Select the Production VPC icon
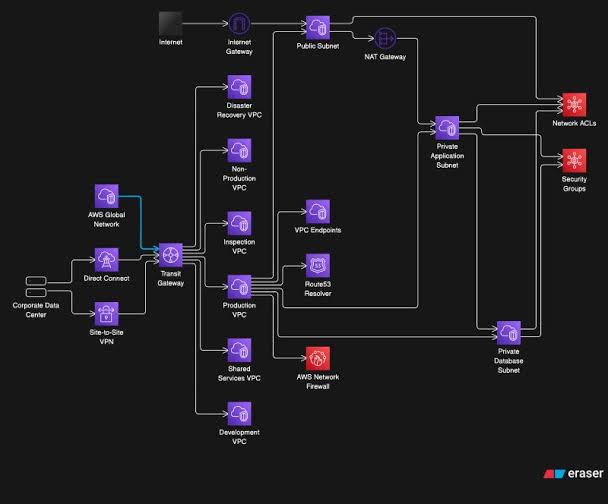608x504 pixels. pos(239,287)
